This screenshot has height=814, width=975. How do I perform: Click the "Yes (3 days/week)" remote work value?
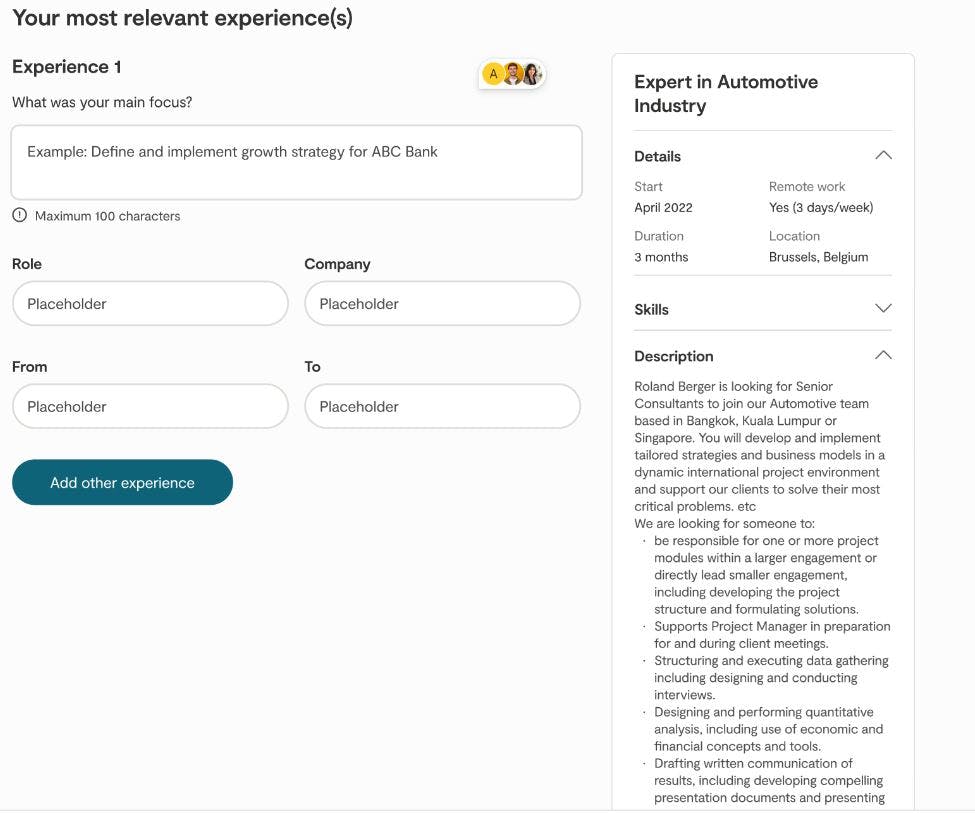pyautogui.click(x=821, y=208)
